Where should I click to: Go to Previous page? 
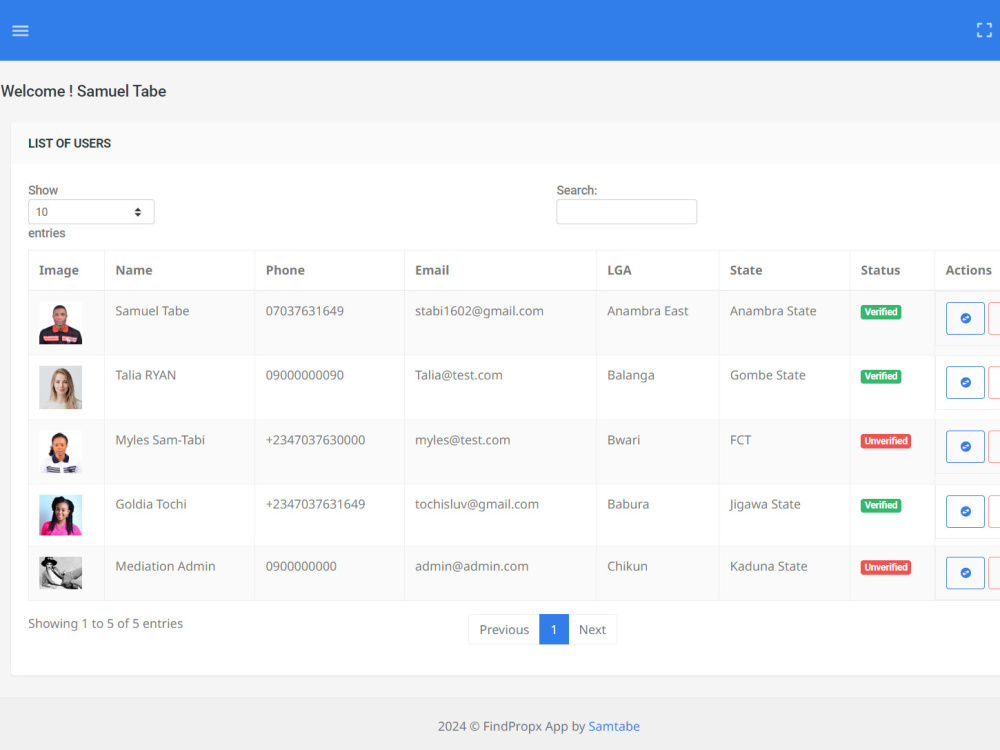tap(504, 629)
